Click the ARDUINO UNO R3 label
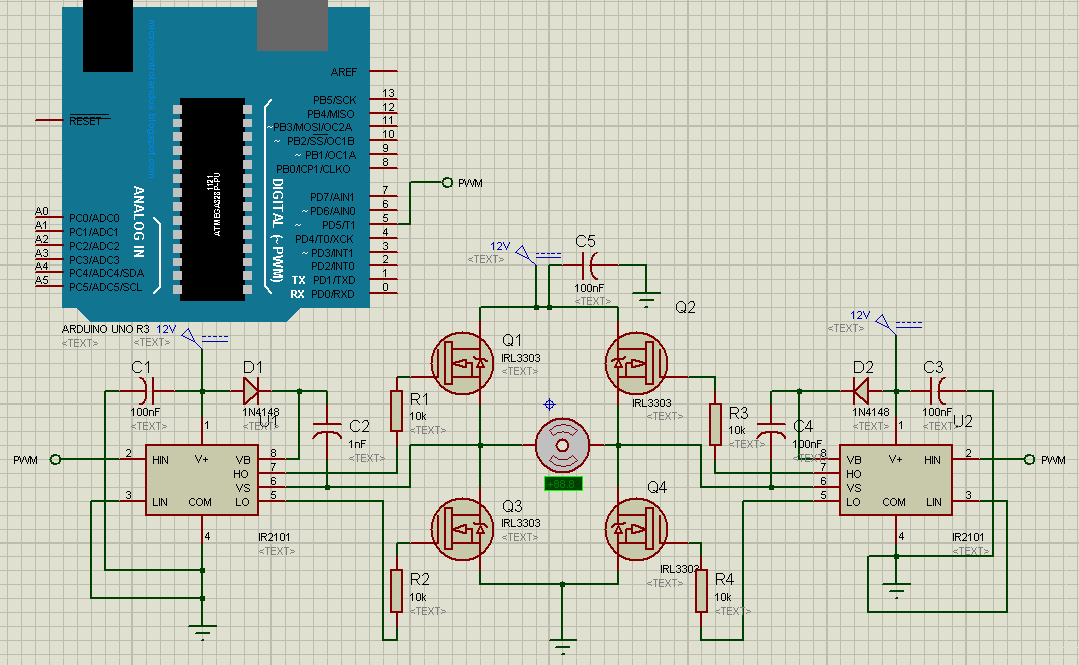The image size is (1079, 665). pos(105,329)
